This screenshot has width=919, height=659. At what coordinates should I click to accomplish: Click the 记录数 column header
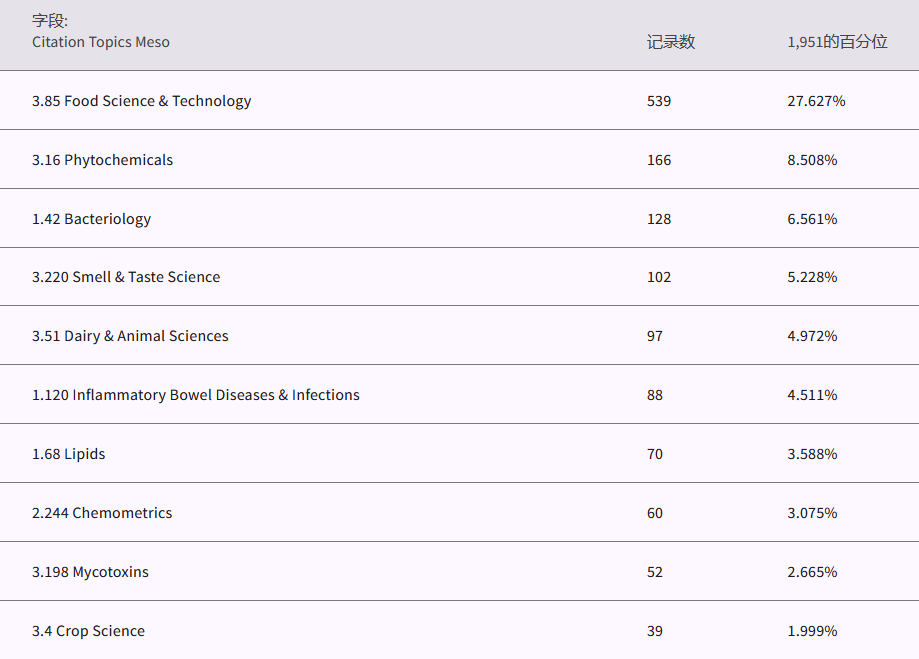coord(670,42)
